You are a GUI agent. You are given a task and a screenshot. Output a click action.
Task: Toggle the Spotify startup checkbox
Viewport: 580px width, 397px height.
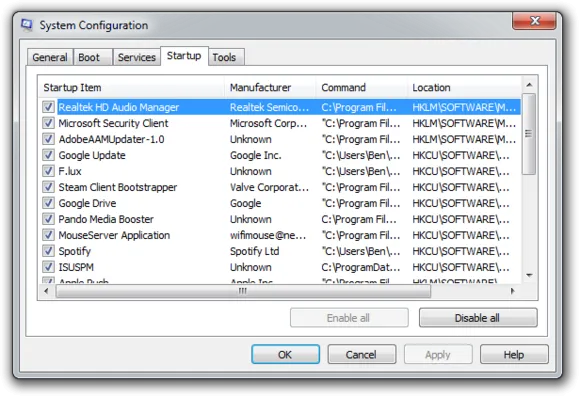pos(48,251)
